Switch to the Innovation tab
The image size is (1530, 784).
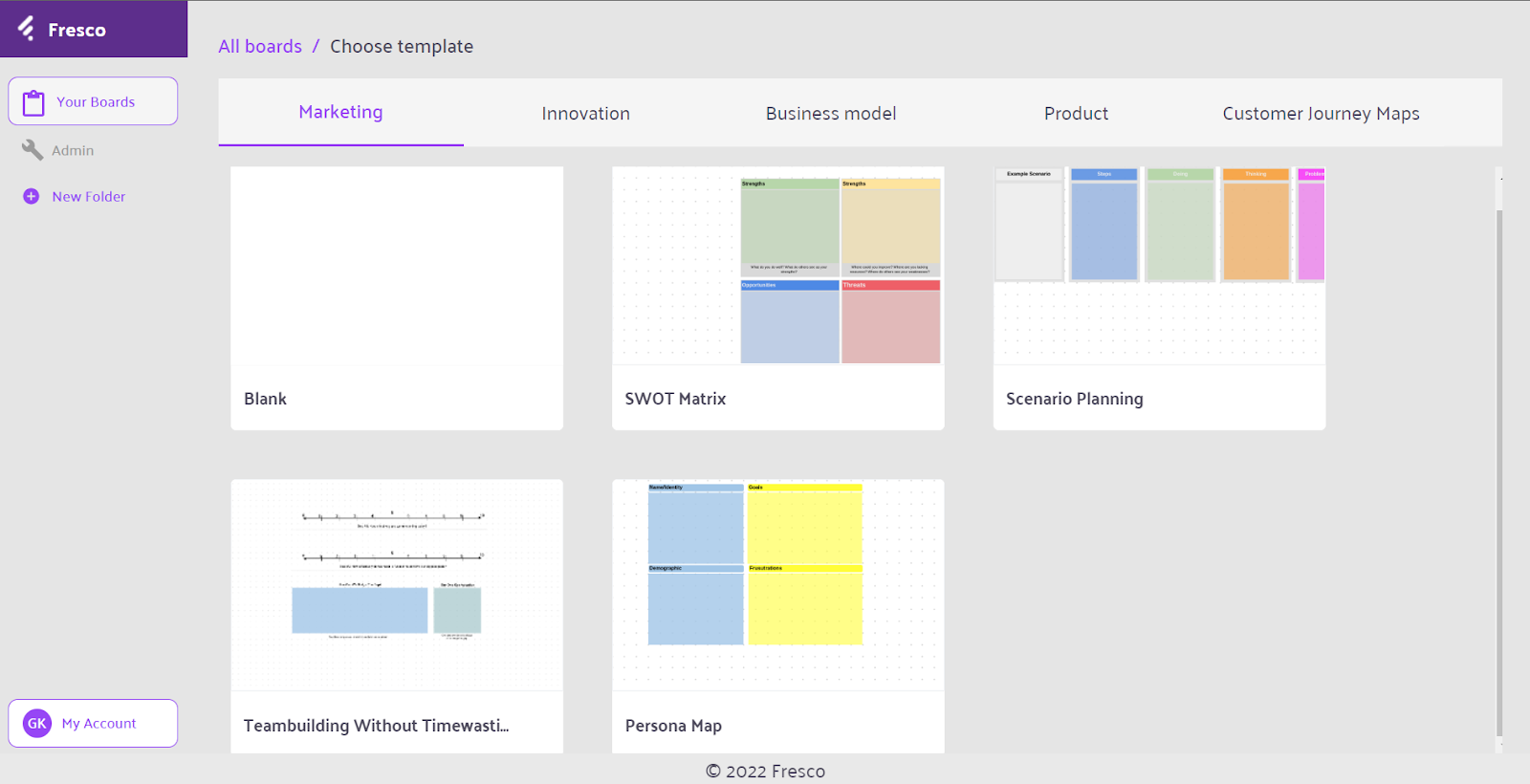(586, 113)
